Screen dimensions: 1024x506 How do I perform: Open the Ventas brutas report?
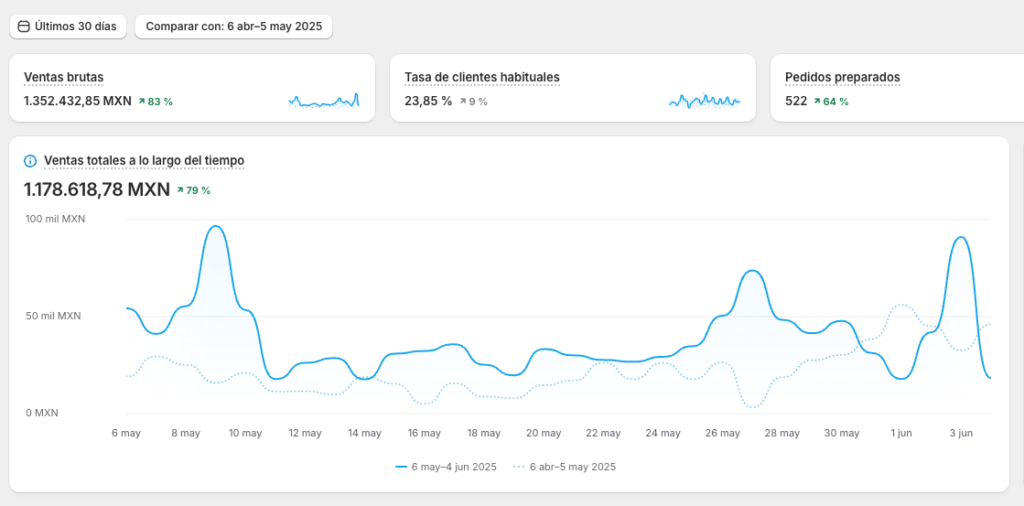[64, 77]
